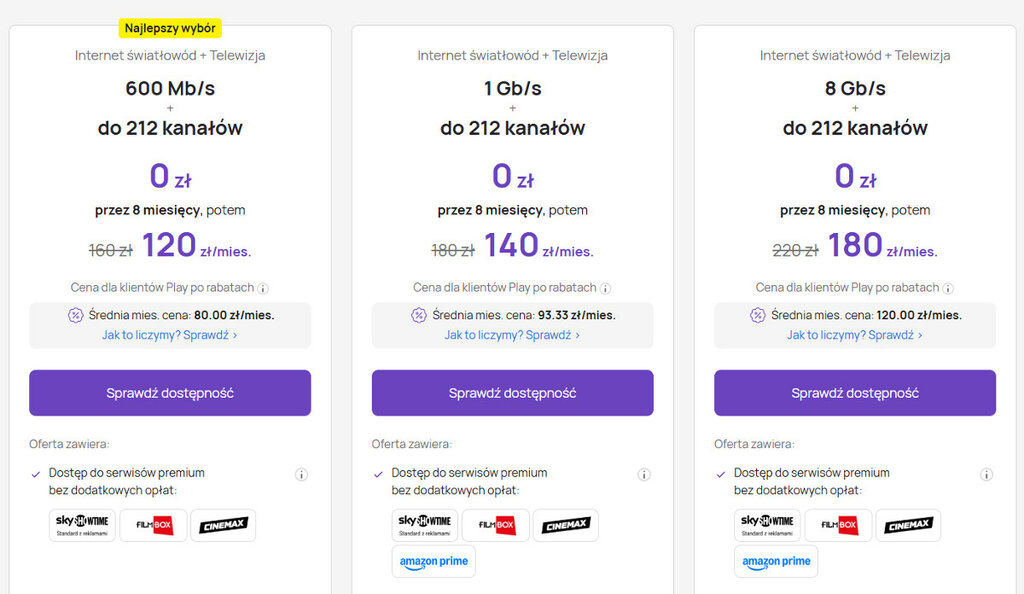Open premium services info in 8 Gb/s card
Image resolution: width=1024 pixels, height=594 pixels.
986,475
